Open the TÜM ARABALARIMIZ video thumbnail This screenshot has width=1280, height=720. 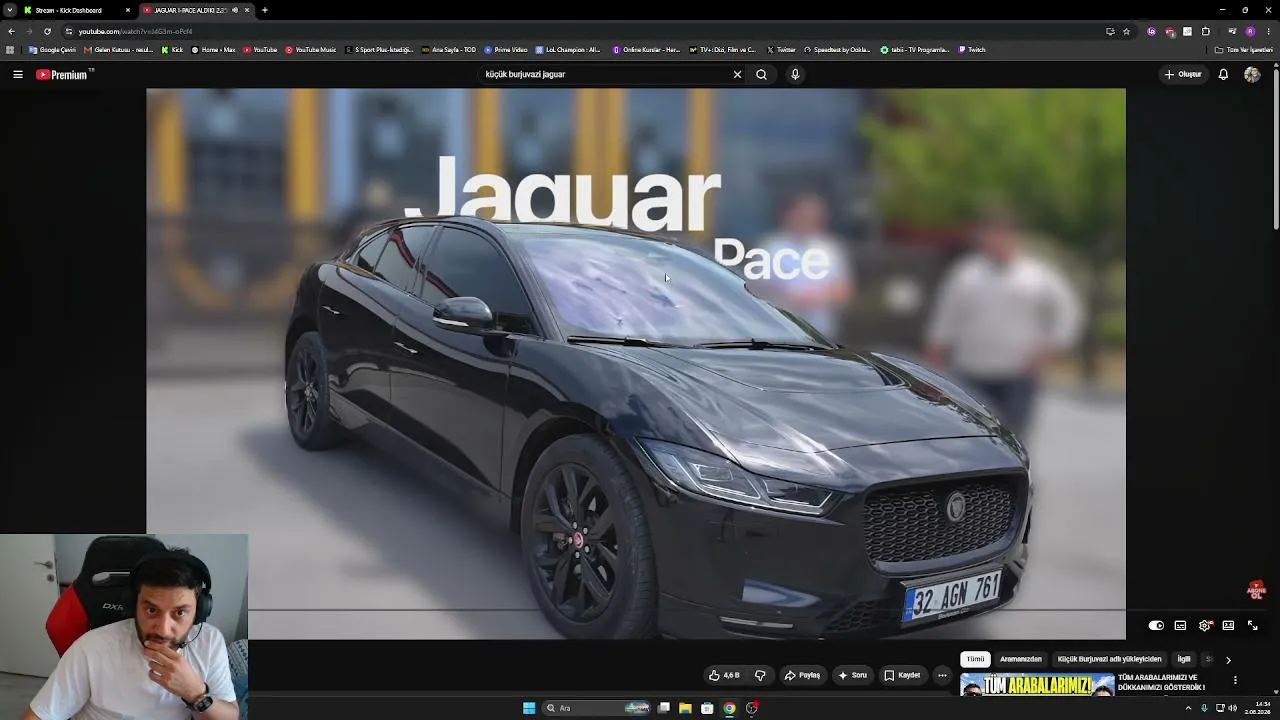pyautogui.click(x=1037, y=684)
